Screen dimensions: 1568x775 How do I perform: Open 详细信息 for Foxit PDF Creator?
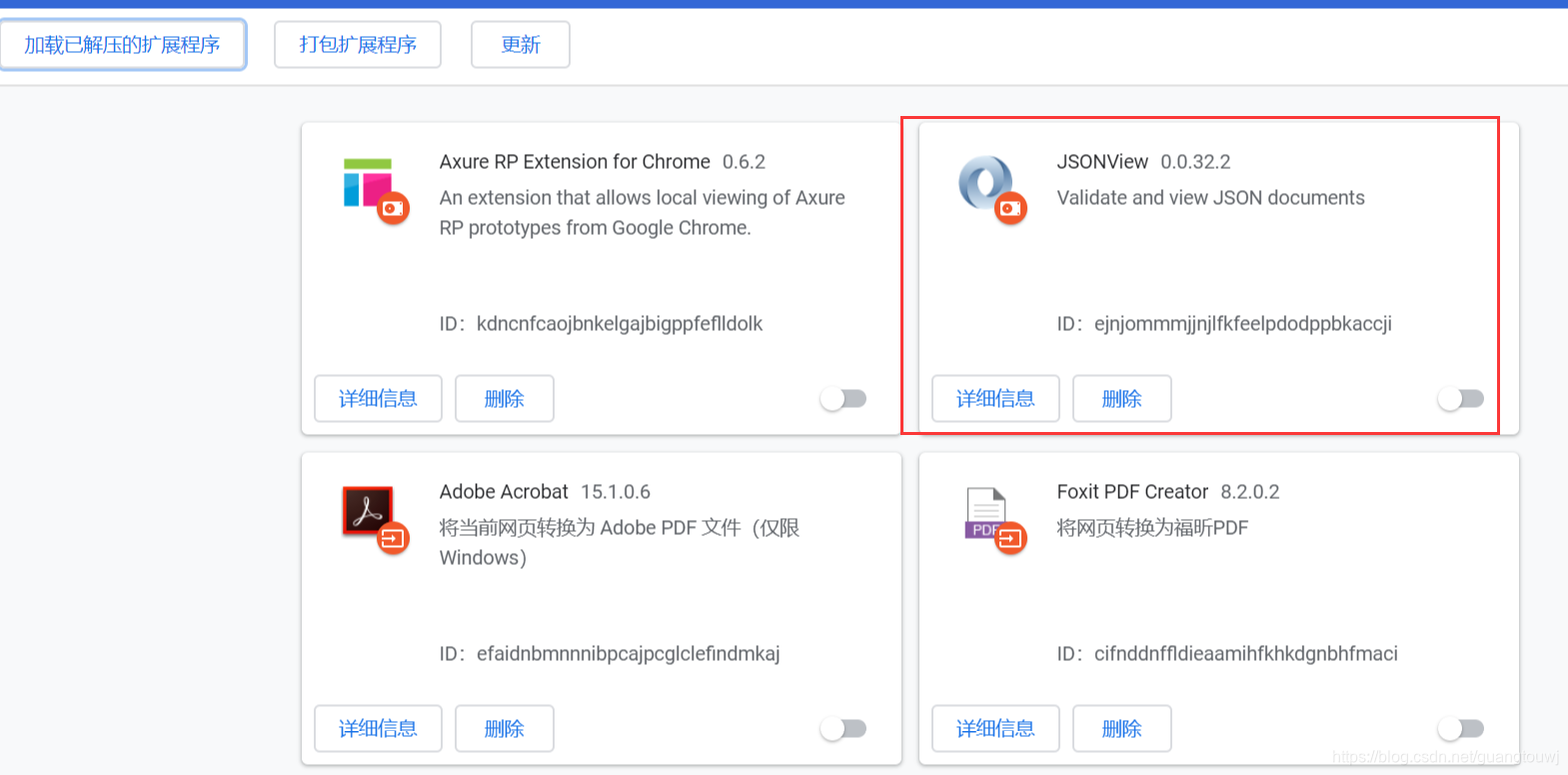tap(995, 729)
